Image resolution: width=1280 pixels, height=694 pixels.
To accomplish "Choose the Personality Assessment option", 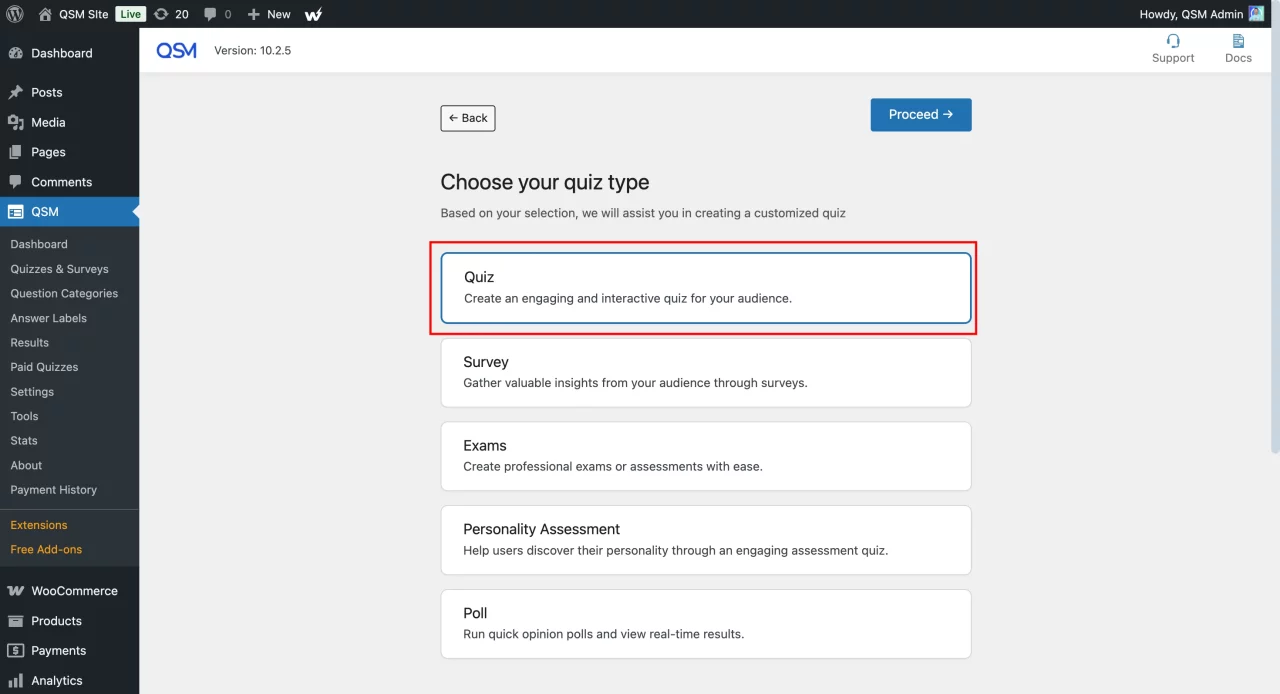I will (705, 539).
